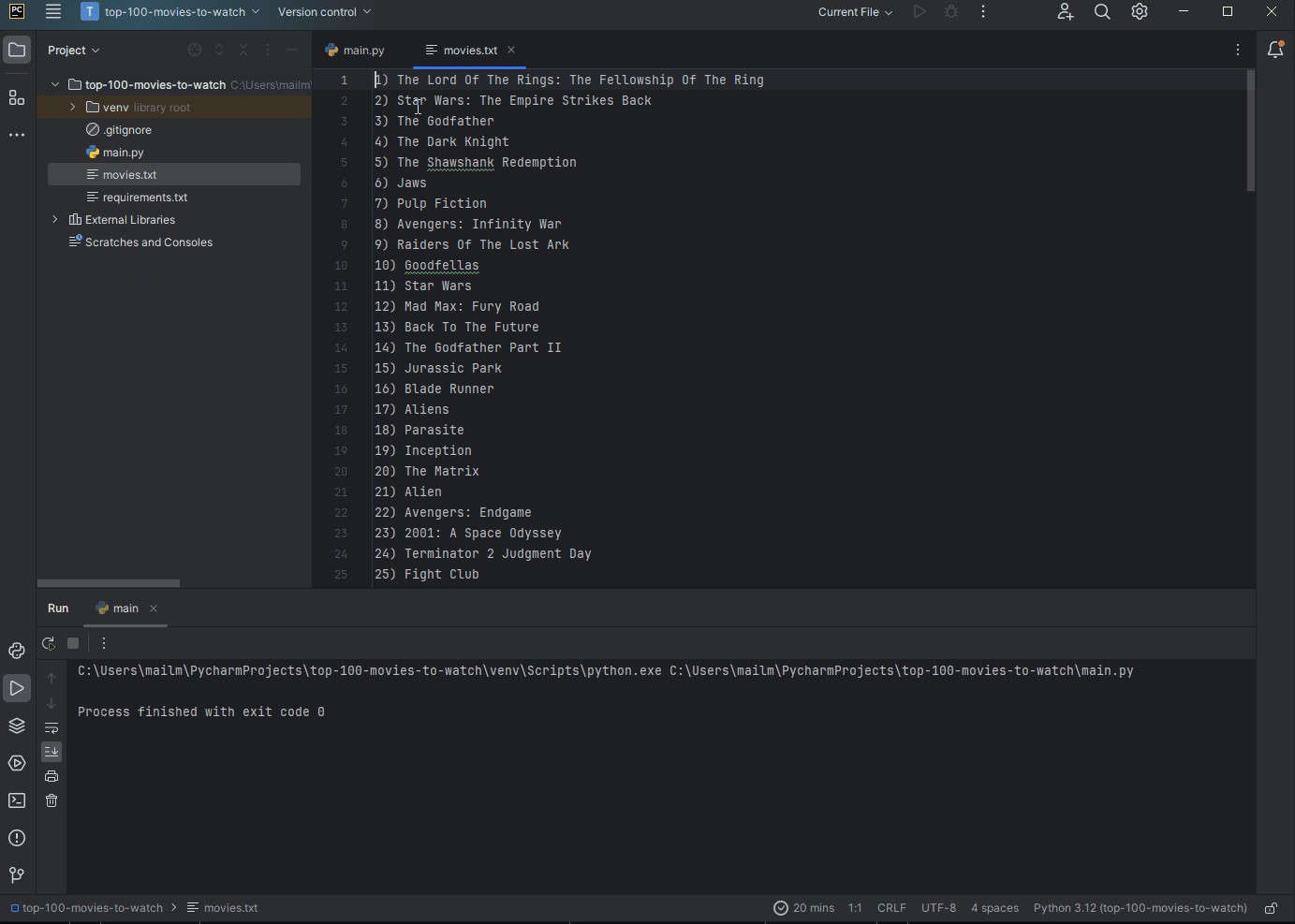The height and width of the screenshot is (924, 1295).
Task: Click the 20 mins status indicator
Action: 803,908
